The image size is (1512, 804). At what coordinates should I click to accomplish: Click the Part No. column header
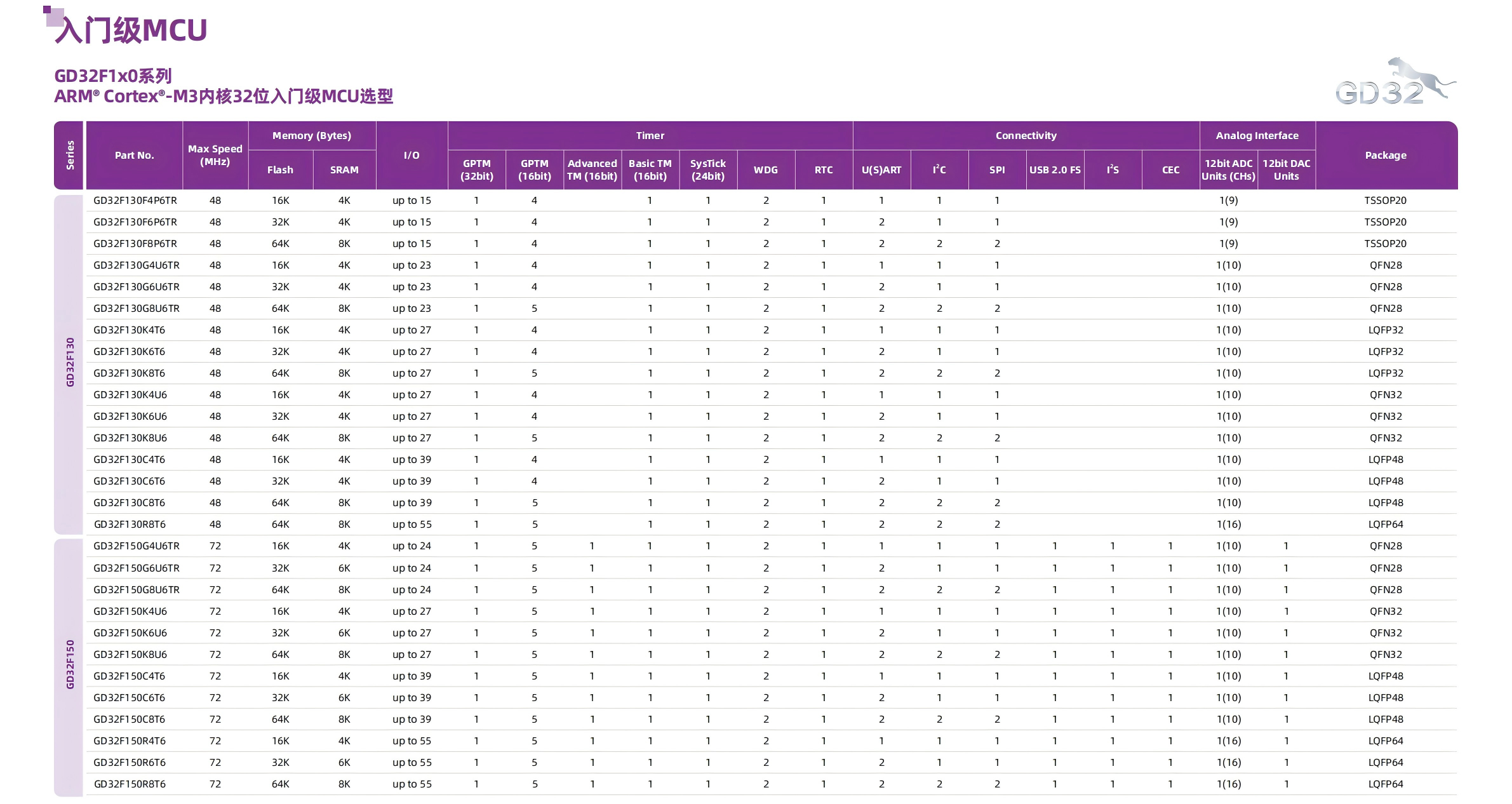134,156
